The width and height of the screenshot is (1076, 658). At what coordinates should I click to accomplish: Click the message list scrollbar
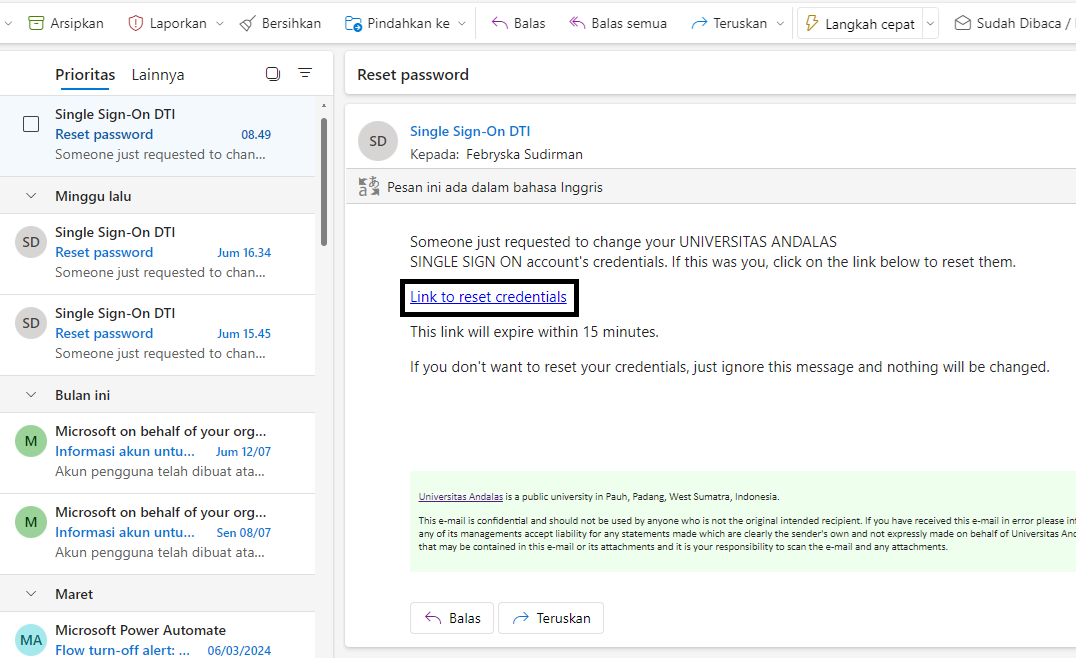click(x=324, y=182)
